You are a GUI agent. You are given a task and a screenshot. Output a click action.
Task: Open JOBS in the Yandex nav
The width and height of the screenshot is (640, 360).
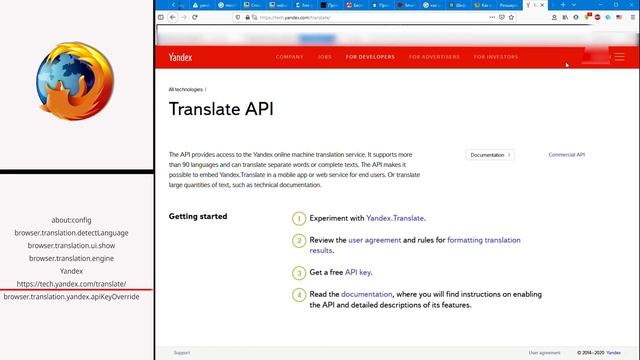click(x=324, y=57)
